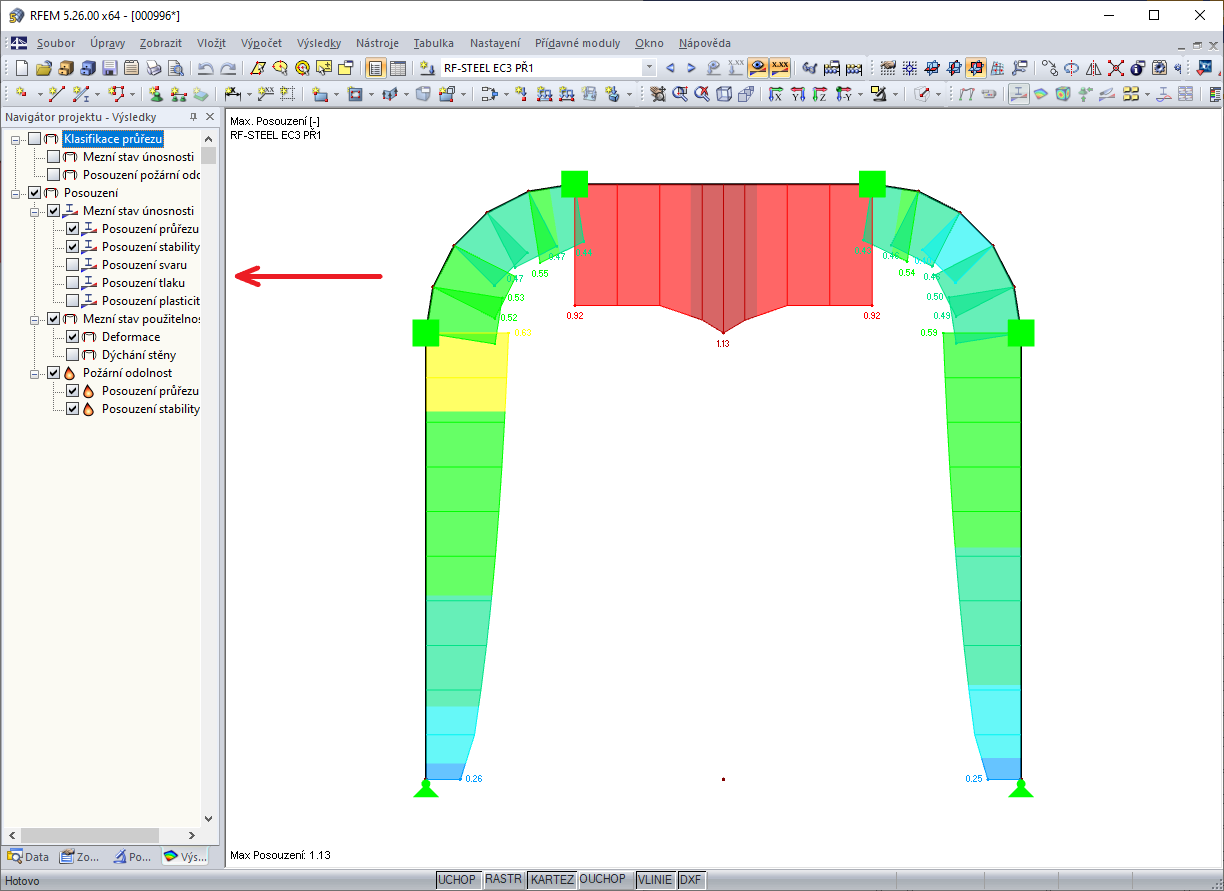This screenshot has height=891, width=1224.
Task: Click the New member tool icon
Action: (80, 94)
